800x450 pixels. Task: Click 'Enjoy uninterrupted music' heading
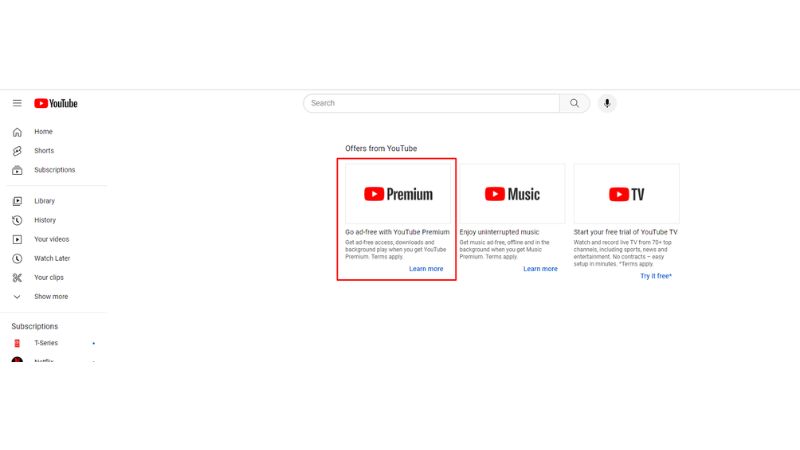(x=499, y=232)
